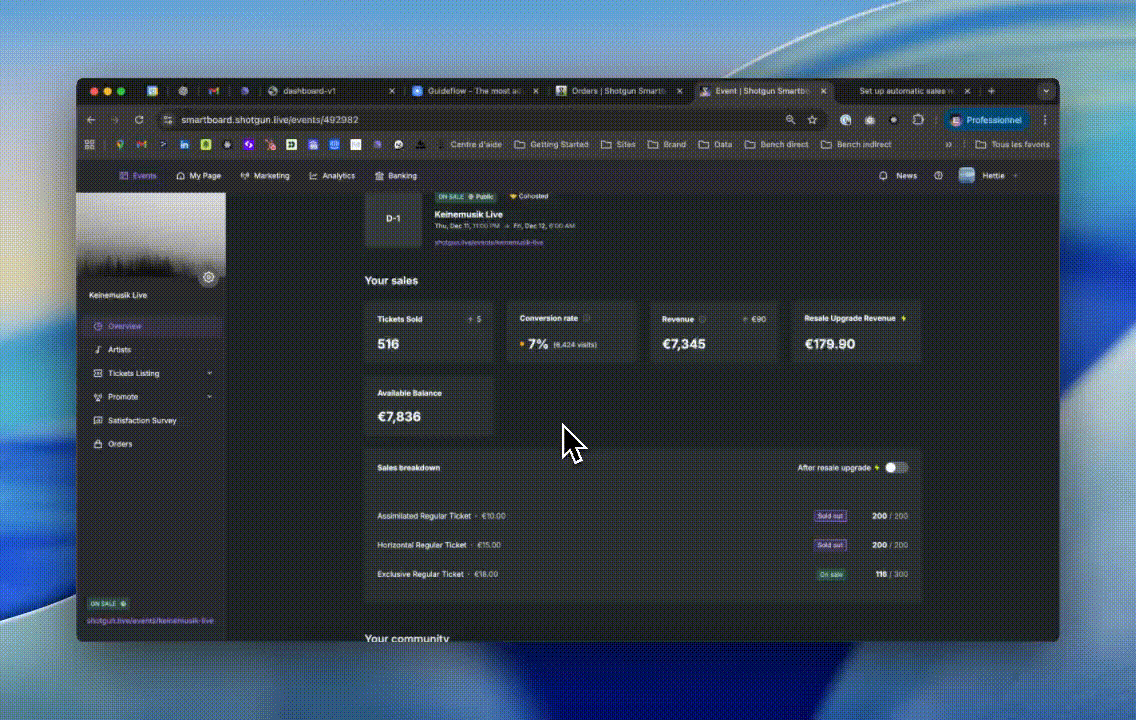Image resolution: width=1136 pixels, height=720 pixels.
Task: Open the help question mark icon
Action: tap(938, 176)
